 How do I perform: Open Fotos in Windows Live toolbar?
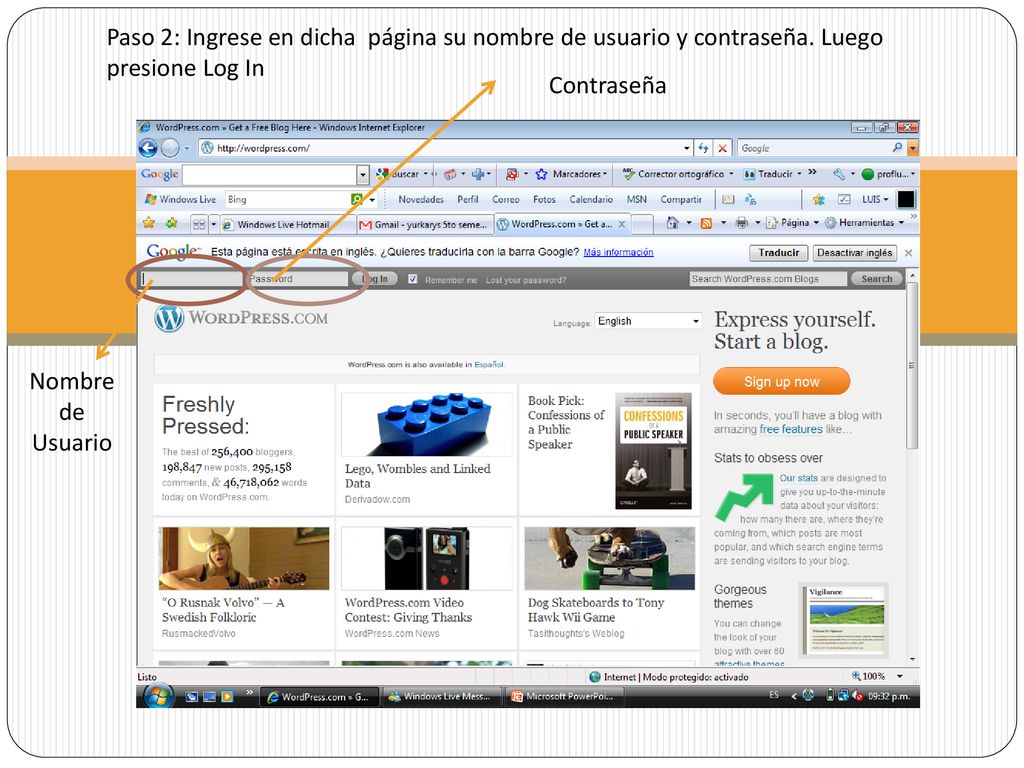point(544,199)
